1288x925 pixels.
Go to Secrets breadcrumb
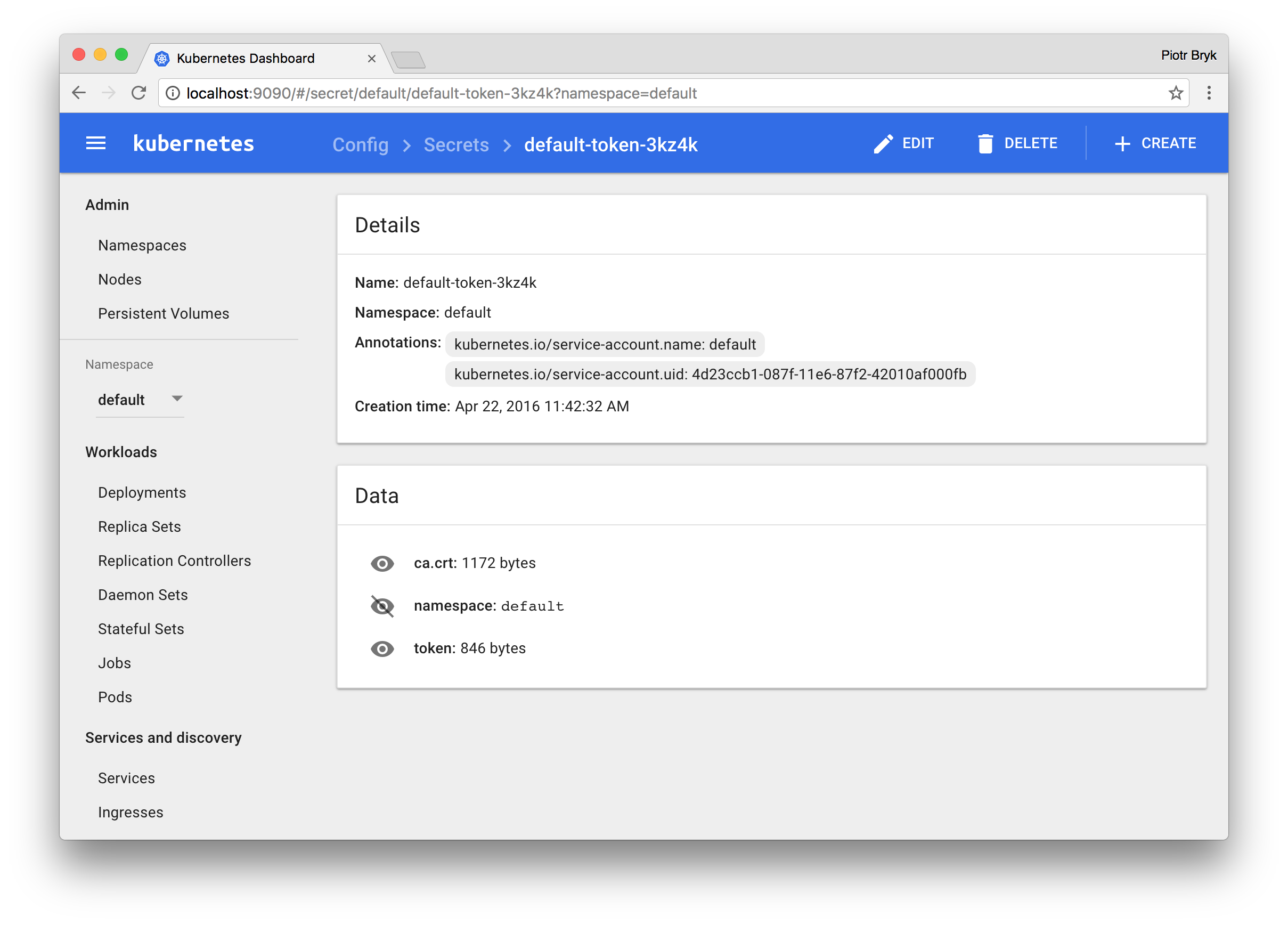pyautogui.click(x=456, y=144)
